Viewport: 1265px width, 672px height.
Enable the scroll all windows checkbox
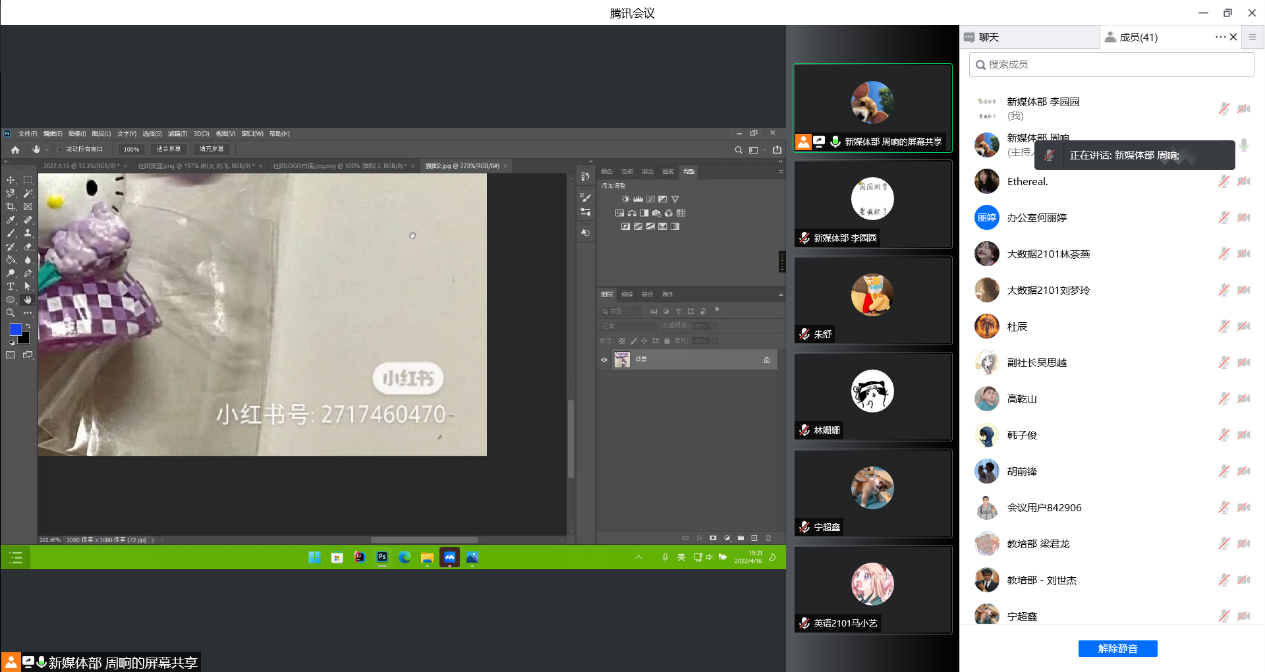[60, 149]
